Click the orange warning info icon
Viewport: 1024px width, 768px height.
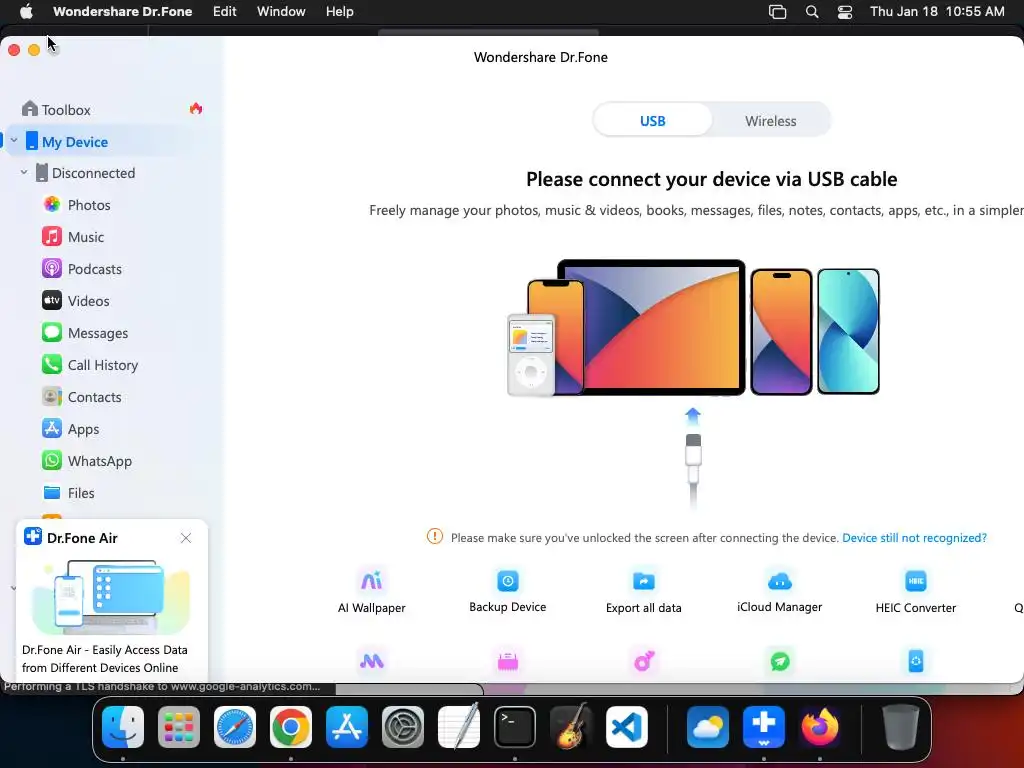434,537
